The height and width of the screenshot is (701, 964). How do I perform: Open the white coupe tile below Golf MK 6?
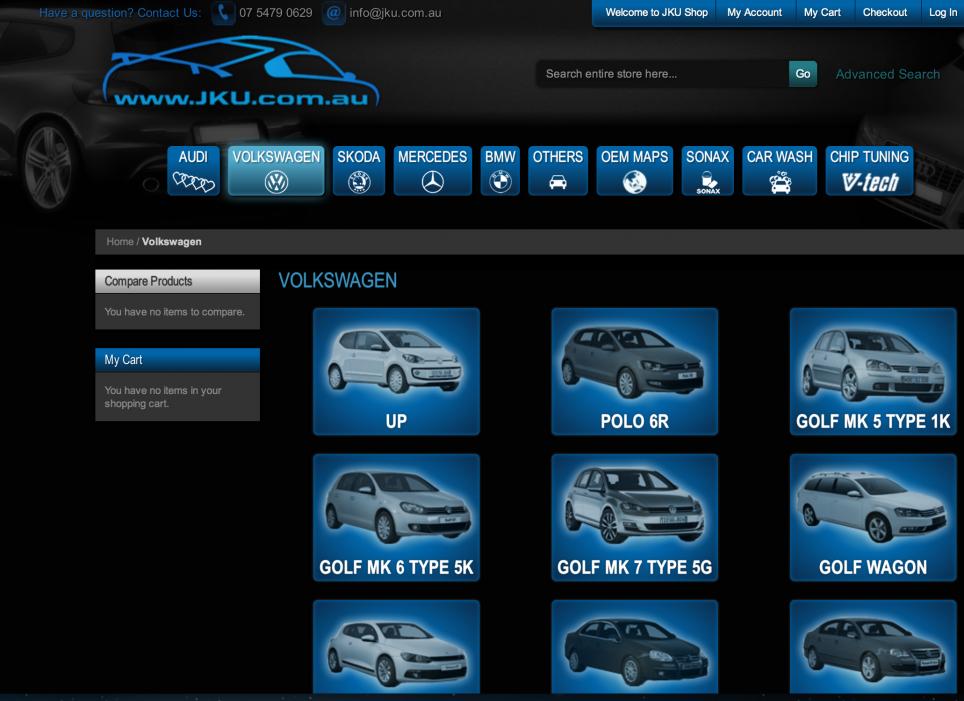click(396, 649)
